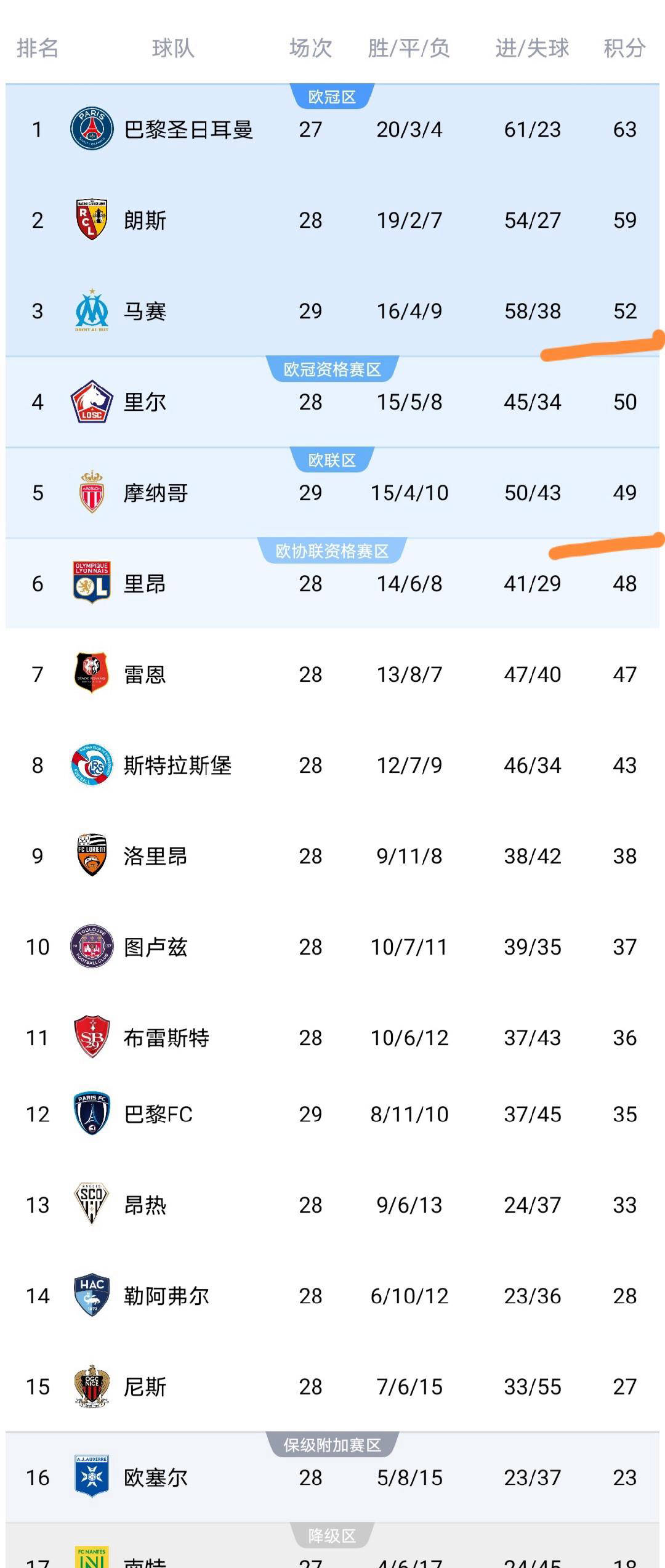Click the 积分 column header
Viewport: 665px width, 1568px height.
tap(624, 48)
